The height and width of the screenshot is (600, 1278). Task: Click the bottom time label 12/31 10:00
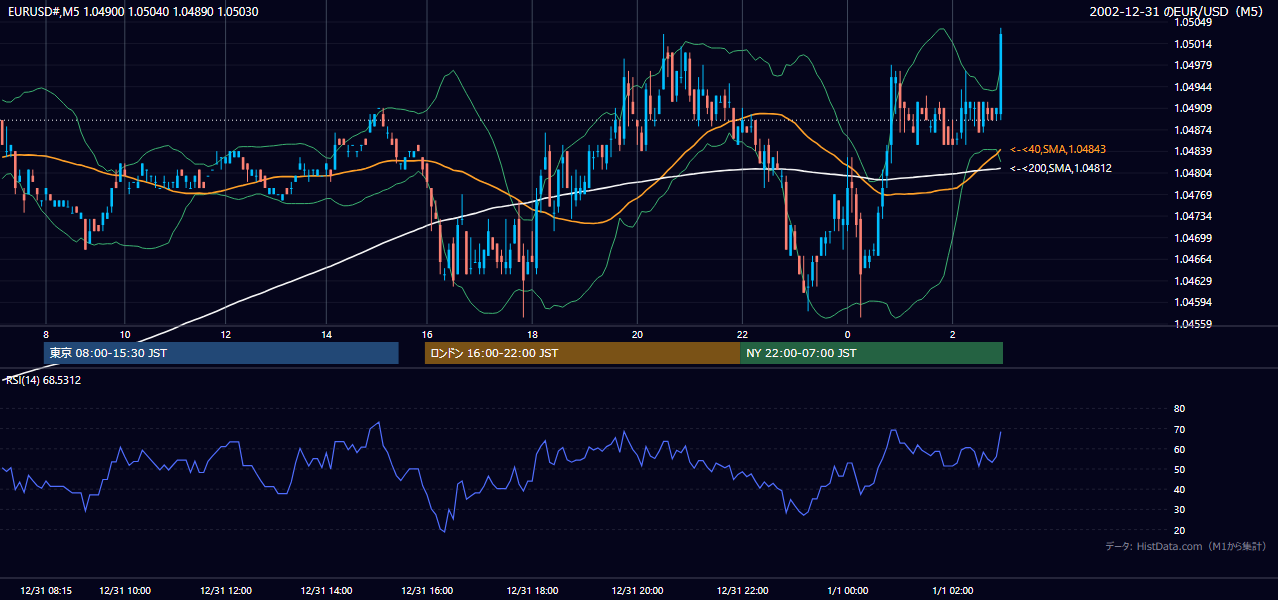pos(125,591)
